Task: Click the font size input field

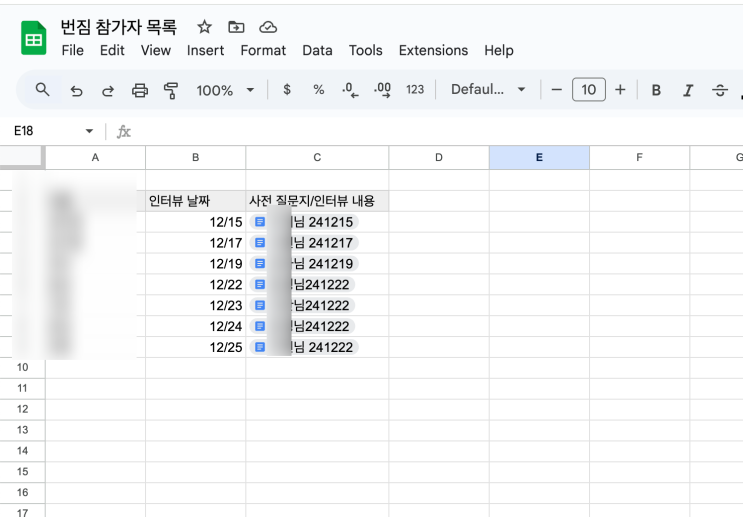Action: pyautogui.click(x=589, y=90)
